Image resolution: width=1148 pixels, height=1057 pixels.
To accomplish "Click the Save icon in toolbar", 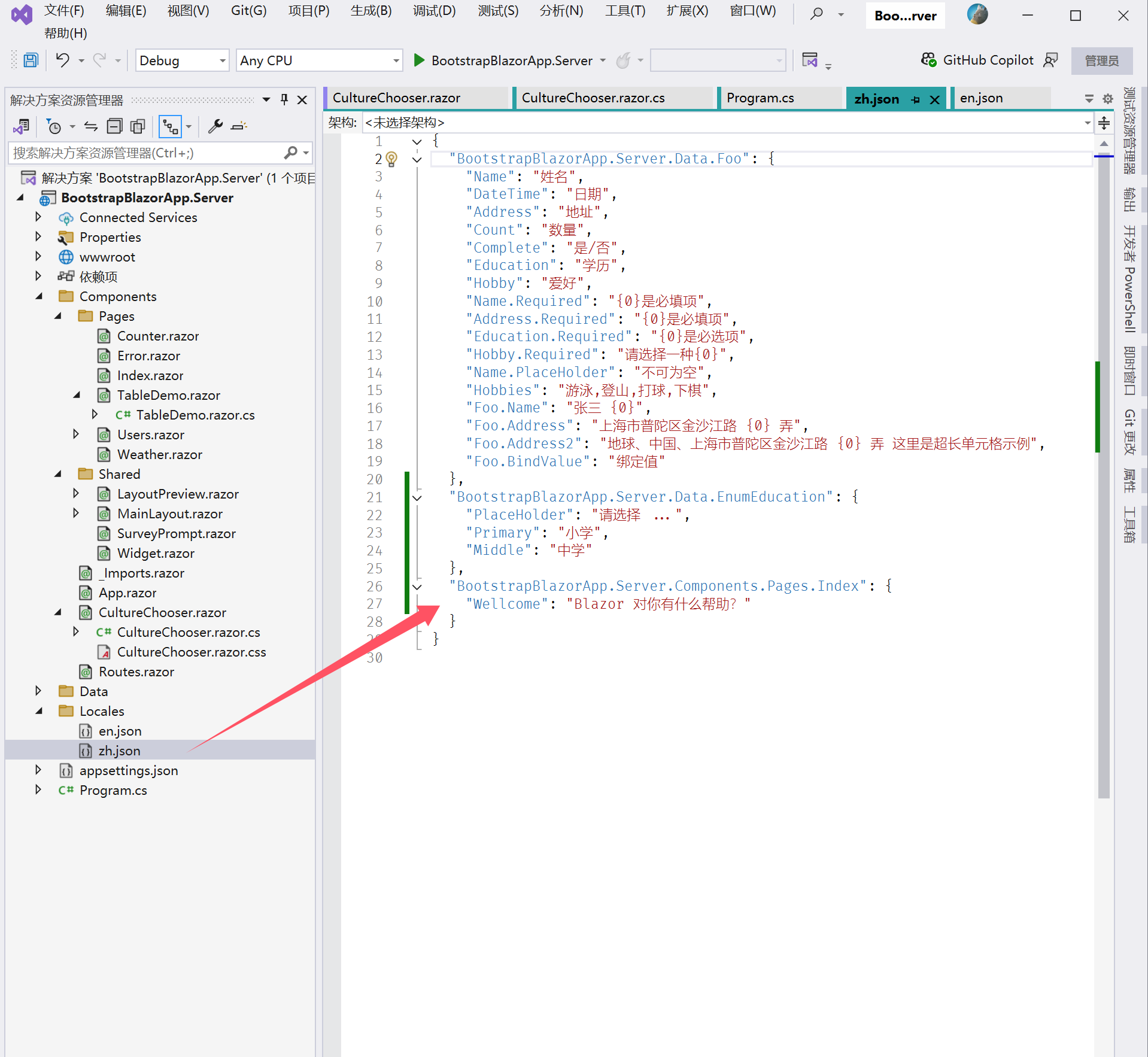I will (31, 60).
